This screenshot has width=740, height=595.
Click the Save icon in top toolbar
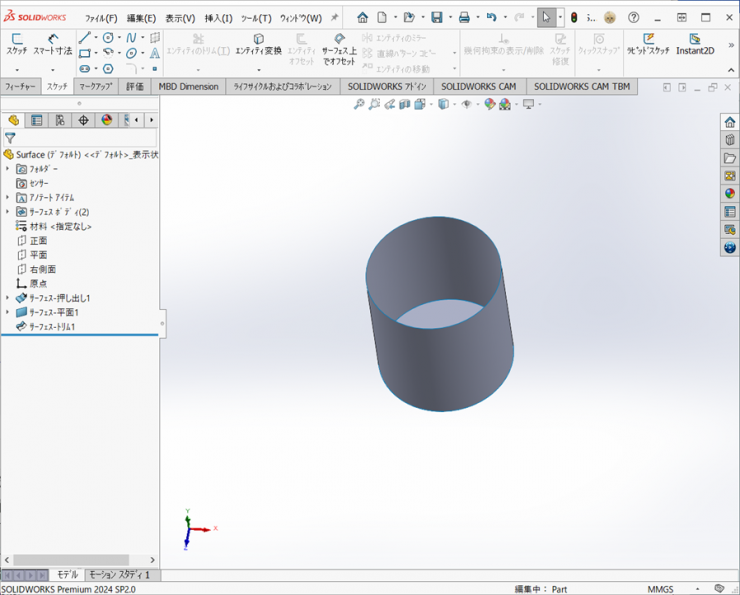click(x=437, y=18)
